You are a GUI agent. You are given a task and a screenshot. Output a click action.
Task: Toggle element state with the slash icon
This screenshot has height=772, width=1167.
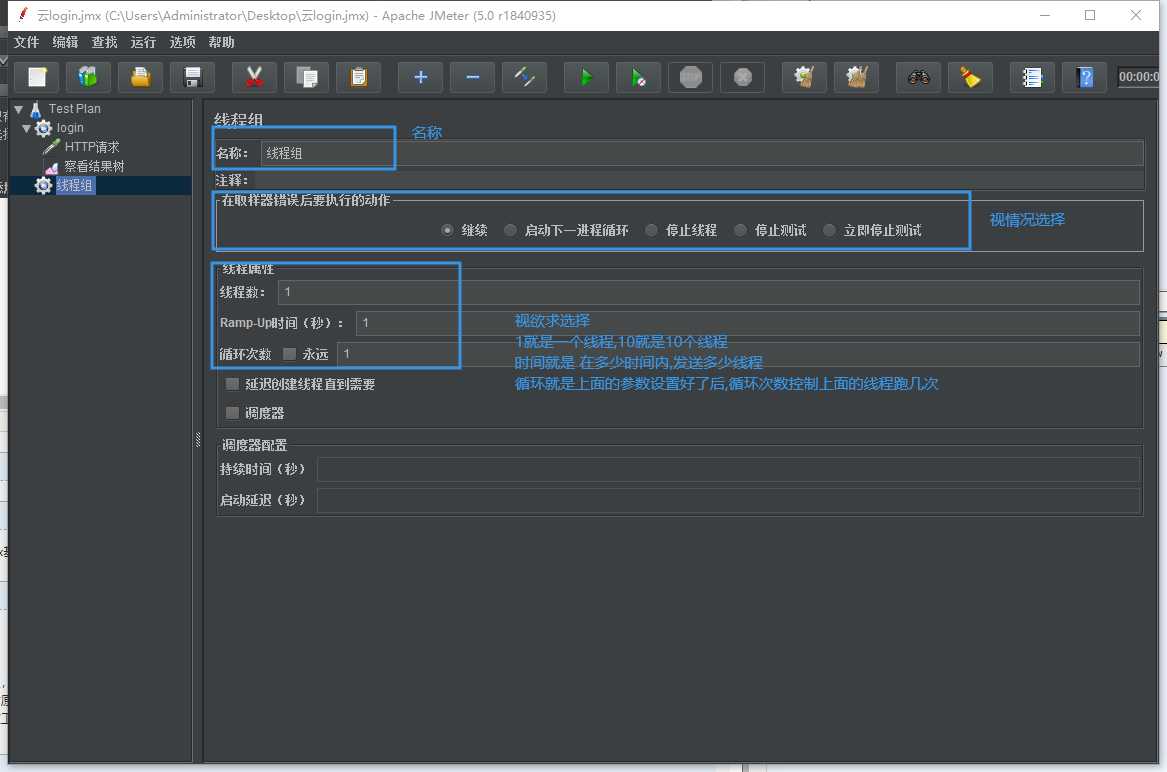pos(525,77)
